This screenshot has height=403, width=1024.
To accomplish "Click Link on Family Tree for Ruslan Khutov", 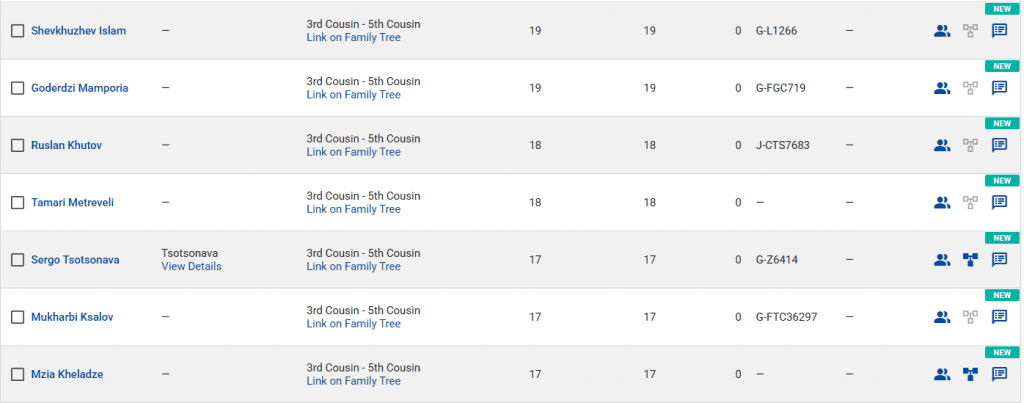I will 353,152.
